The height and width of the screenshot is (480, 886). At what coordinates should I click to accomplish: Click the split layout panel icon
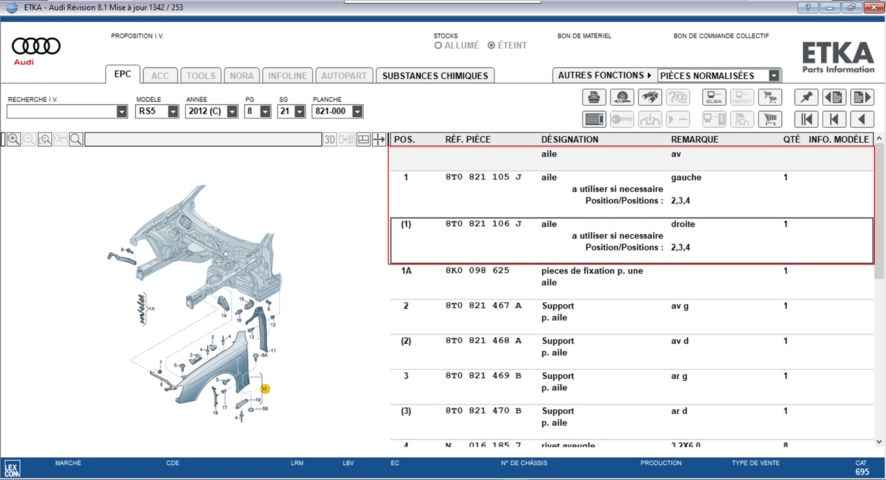[x=363, y=139]
